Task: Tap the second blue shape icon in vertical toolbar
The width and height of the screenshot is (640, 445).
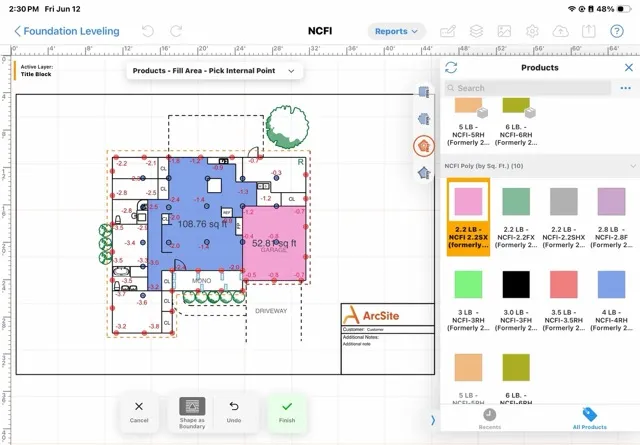Action: 424,119
